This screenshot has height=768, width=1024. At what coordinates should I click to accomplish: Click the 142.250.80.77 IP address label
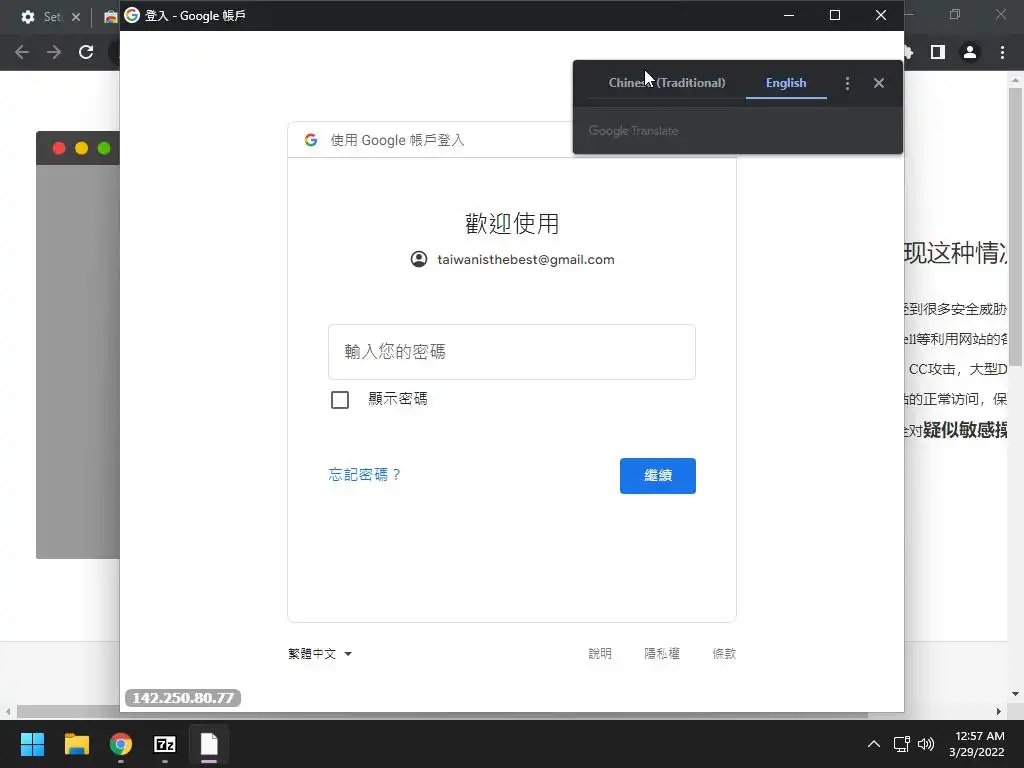[x=183, y=698]
